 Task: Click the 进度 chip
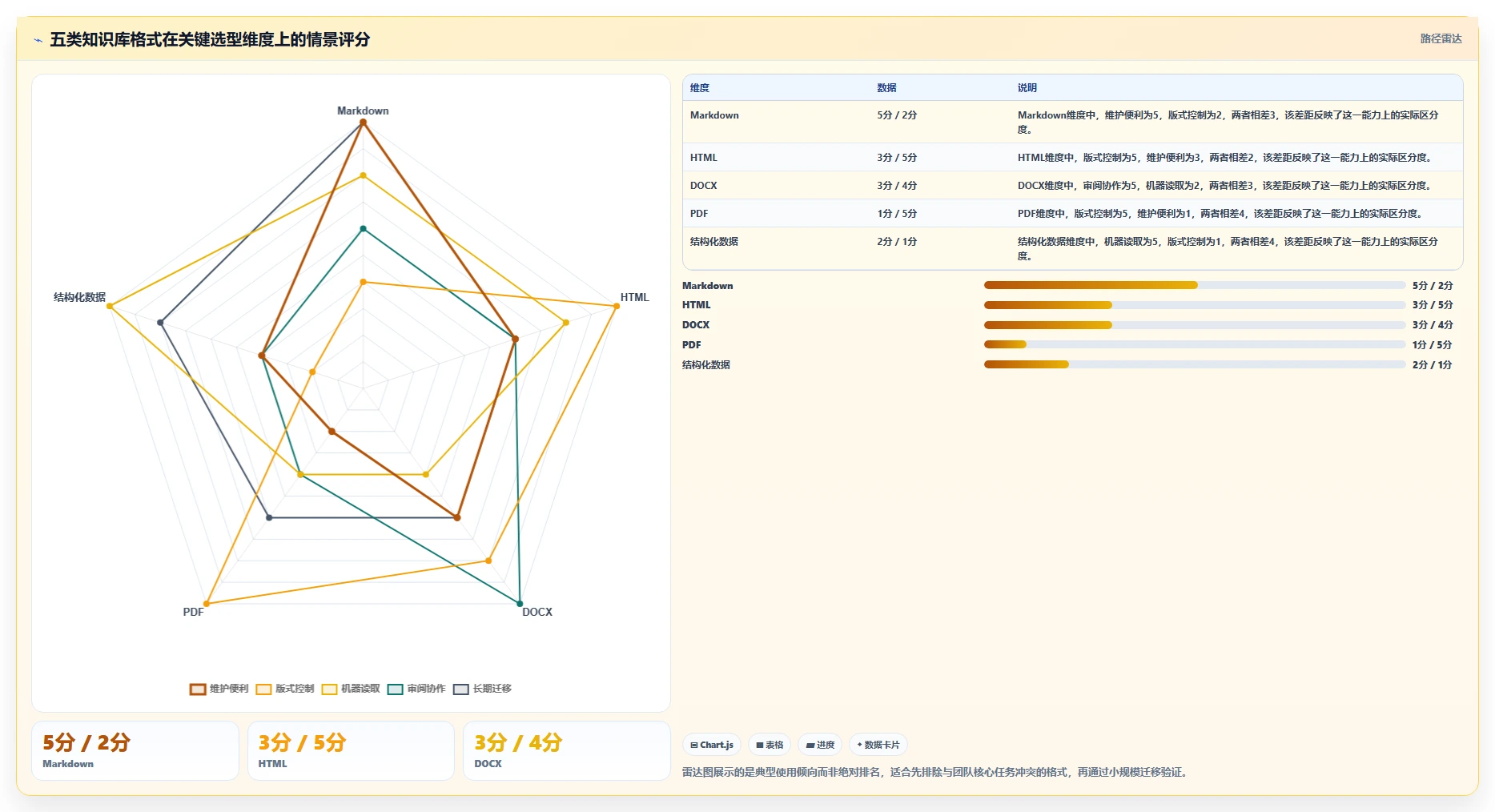click(x=820, y=745)
